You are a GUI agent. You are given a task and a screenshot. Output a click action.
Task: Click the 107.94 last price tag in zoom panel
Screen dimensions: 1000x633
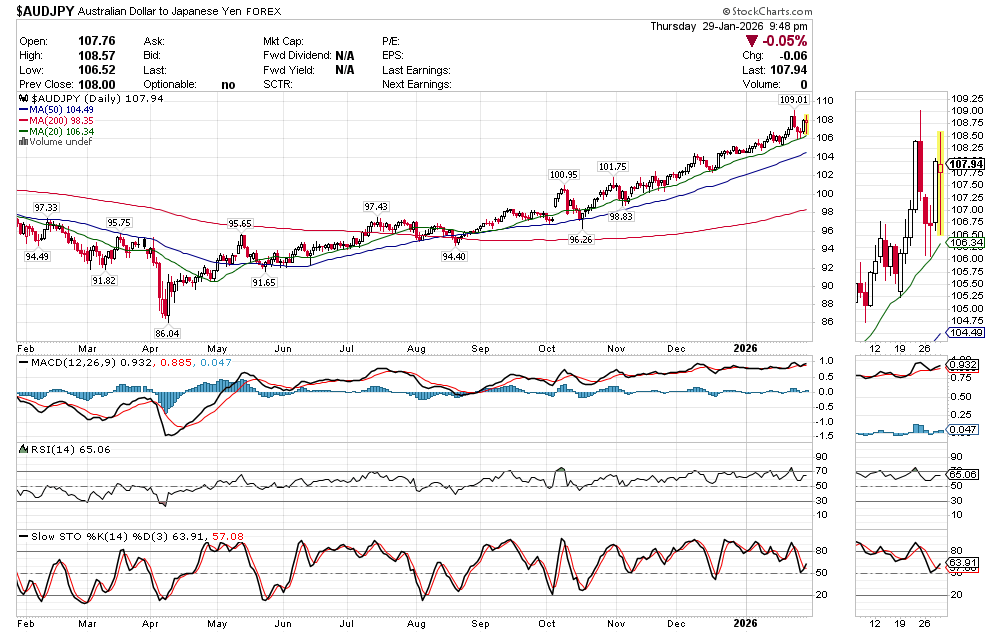click(x=966, y=164)
